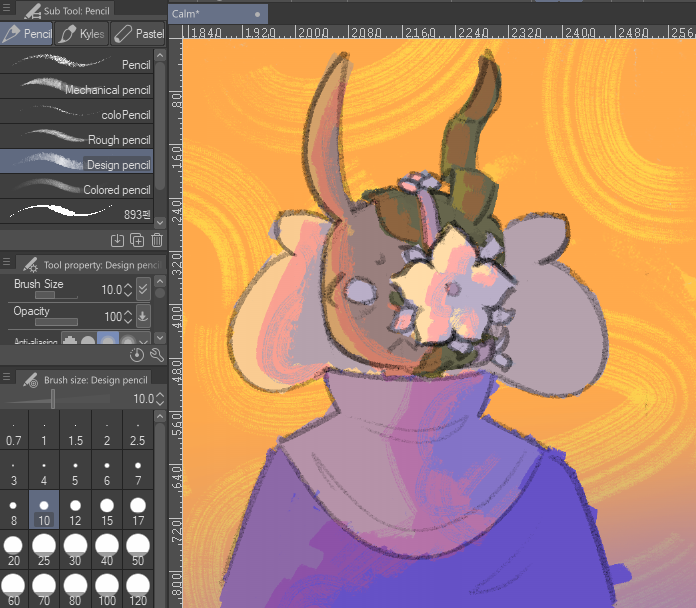This screenshot has width=696, height=608.
Task: Set brush size preset 17
Action: pyautogui.click(x=138, y=509)
